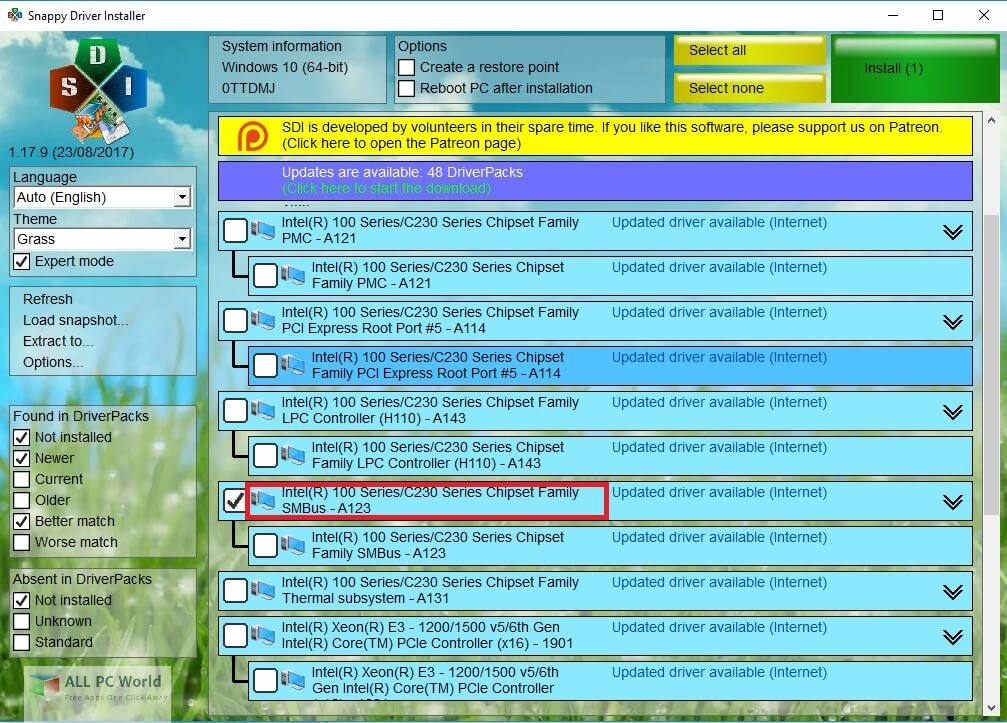Viewport: 1007px width, 723px height.
Task: Click device icon of PCI Express Root Port #5 parent row
Action: 263,320
